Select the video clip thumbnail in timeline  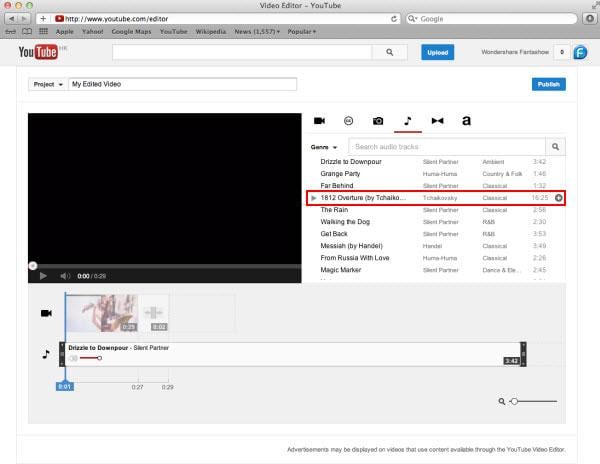tap(102, 313)
